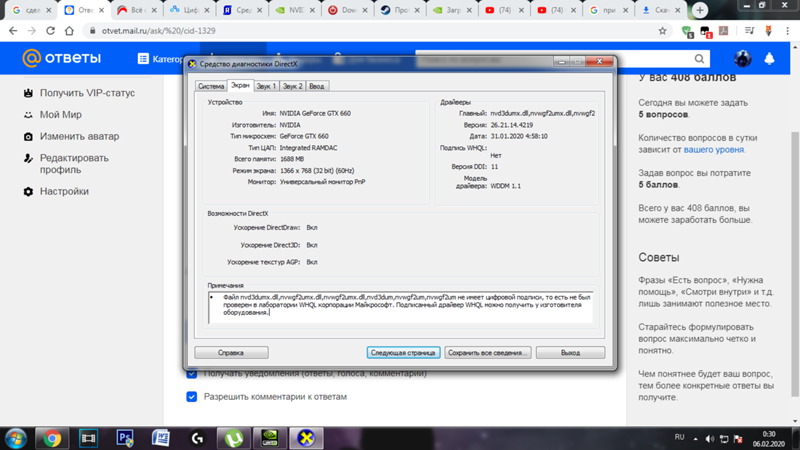Click the fox extension icon
The image size is (800, 450).
[768, 31]
